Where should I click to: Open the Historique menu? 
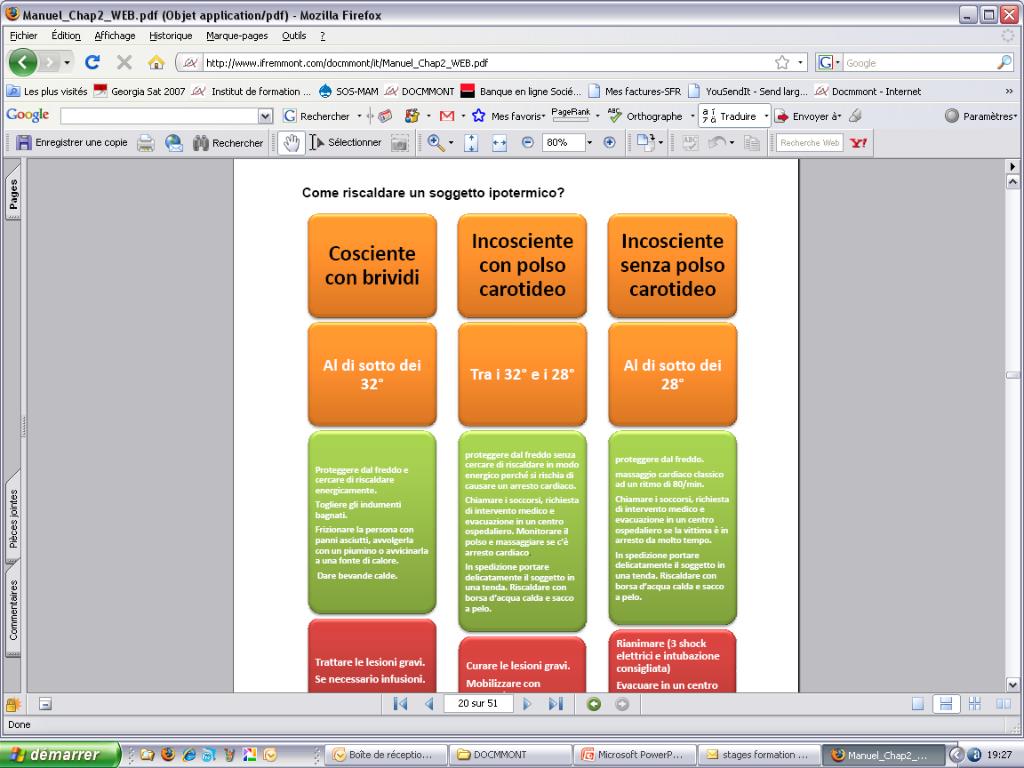170,35
